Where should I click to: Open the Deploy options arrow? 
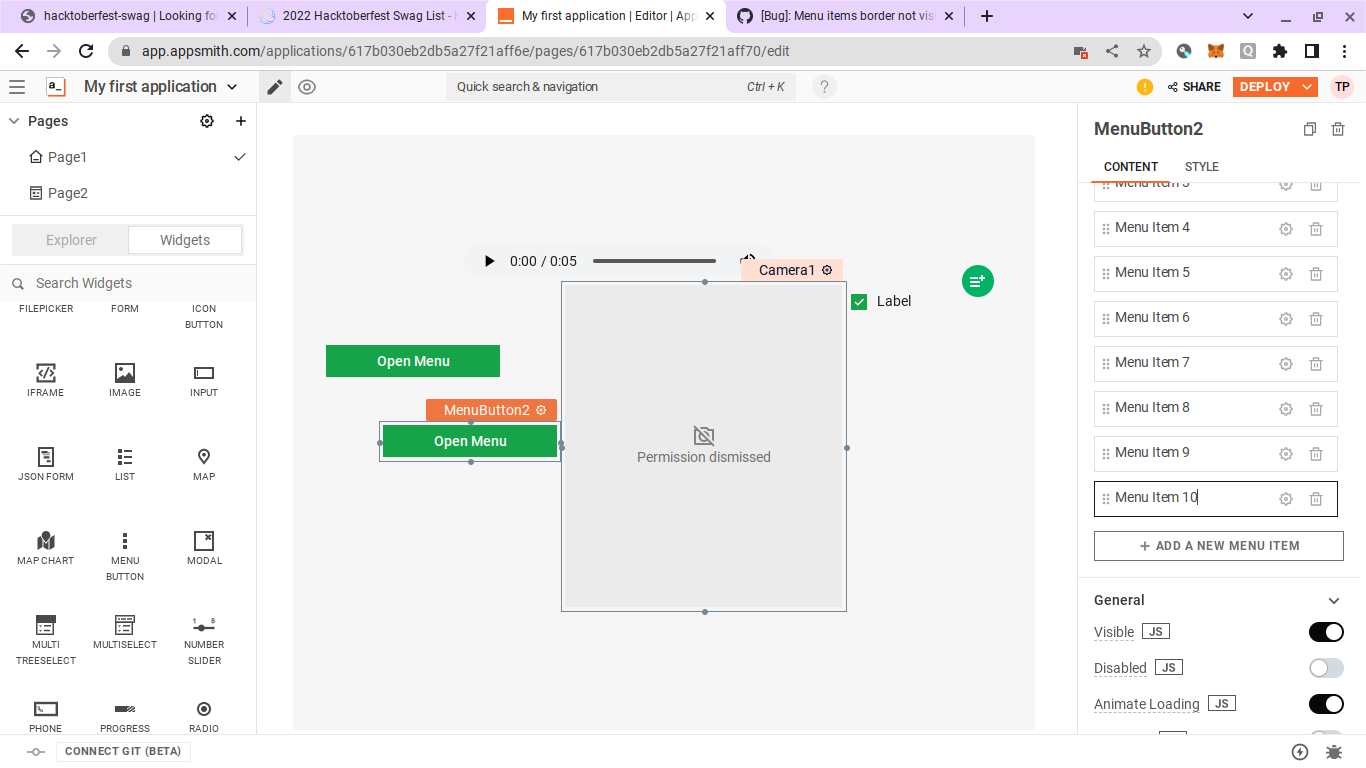click(1308, 87)
